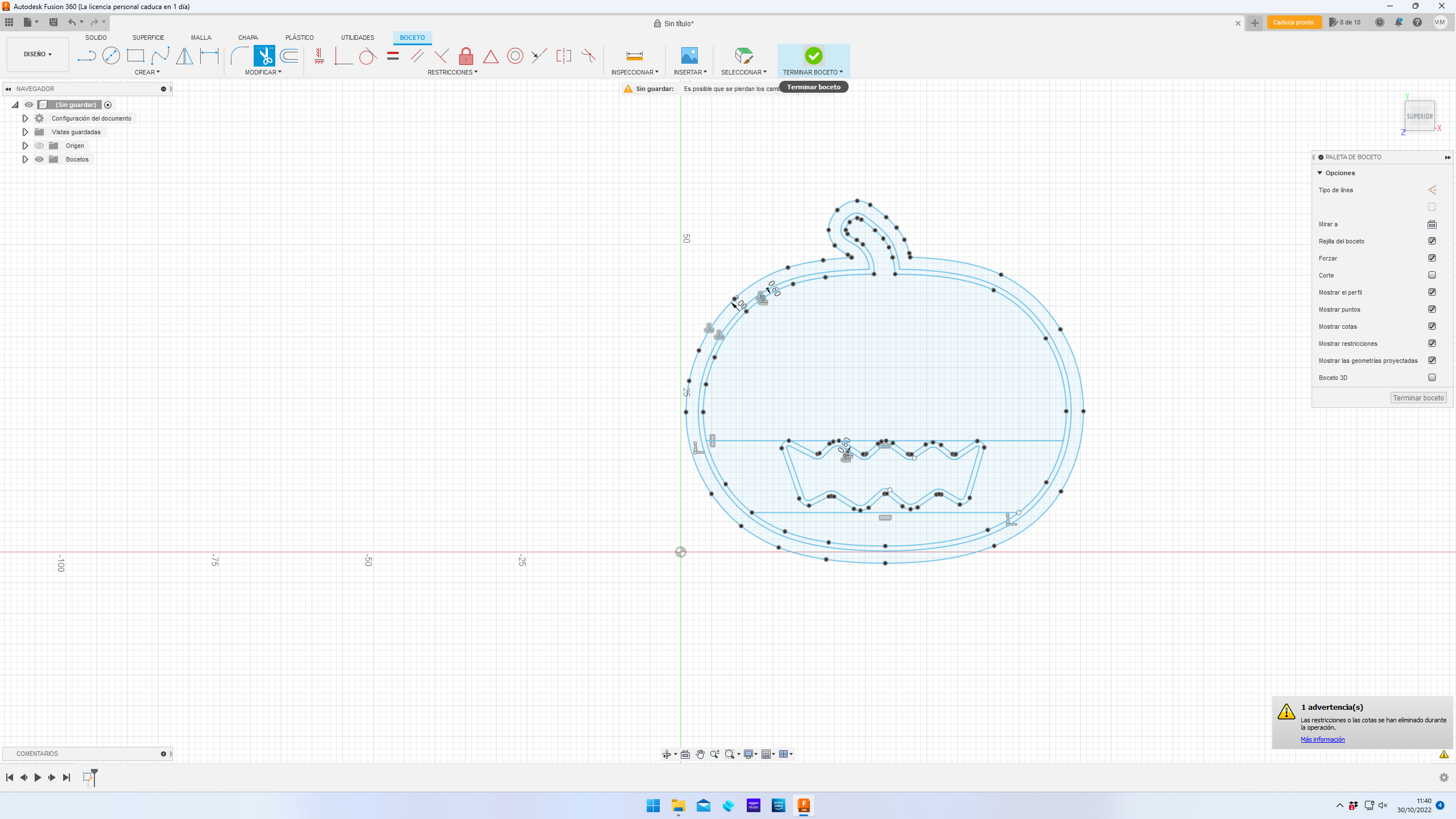
Task: Expand the Bocetos tree folder
Action: click(x=25, y=159)
